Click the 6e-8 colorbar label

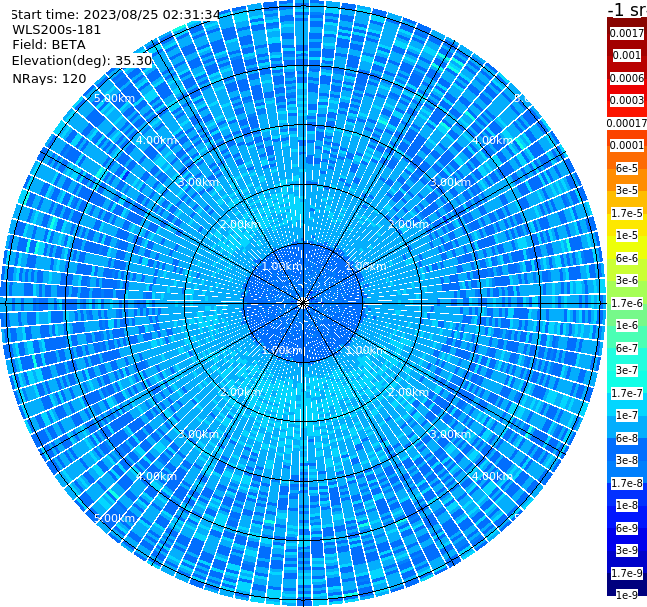pyautogui.click(x=627, y=438)
